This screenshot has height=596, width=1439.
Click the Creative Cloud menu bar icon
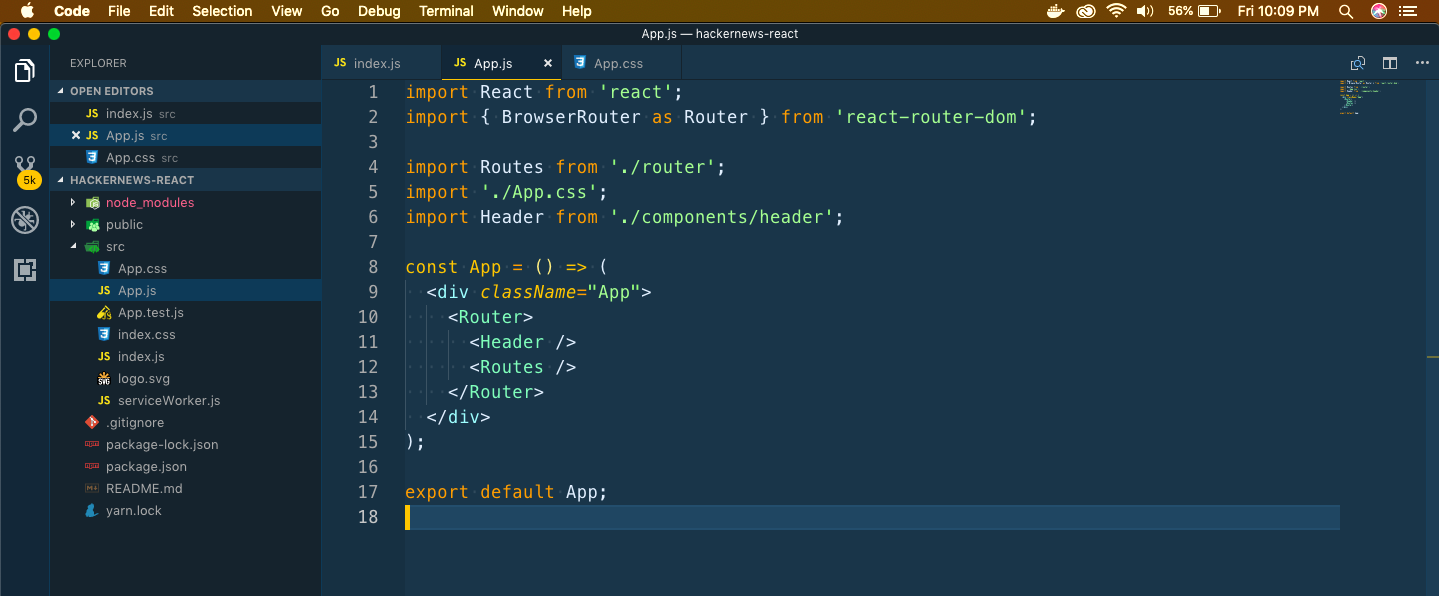click(1085, 11)
